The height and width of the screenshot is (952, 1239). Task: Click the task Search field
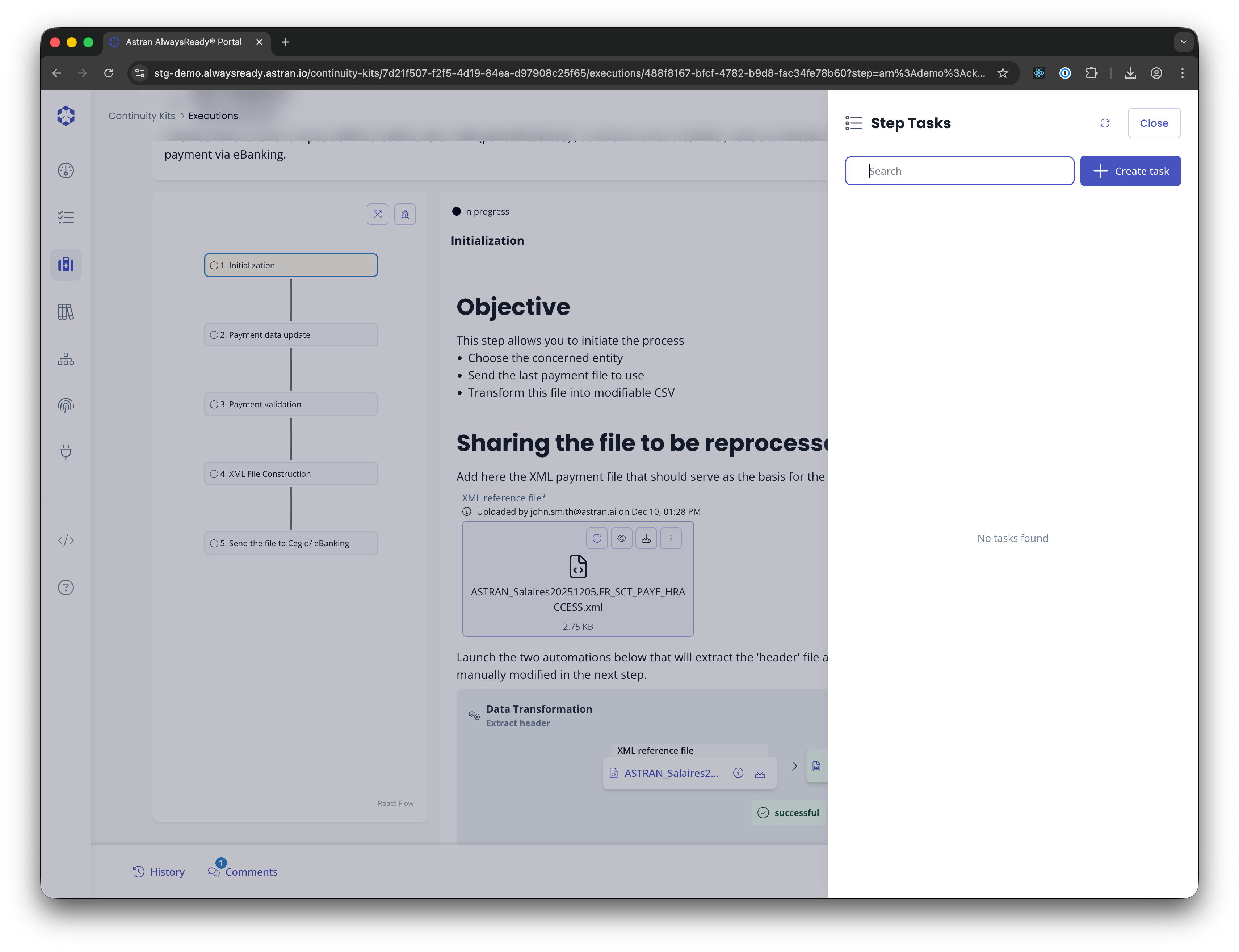click(959, 171)
